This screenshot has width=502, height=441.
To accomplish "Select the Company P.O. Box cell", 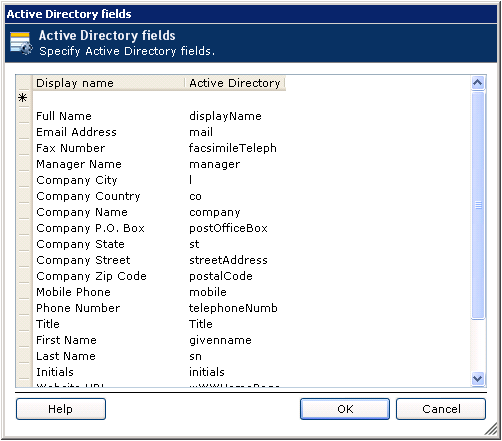I will pos(109,228).
